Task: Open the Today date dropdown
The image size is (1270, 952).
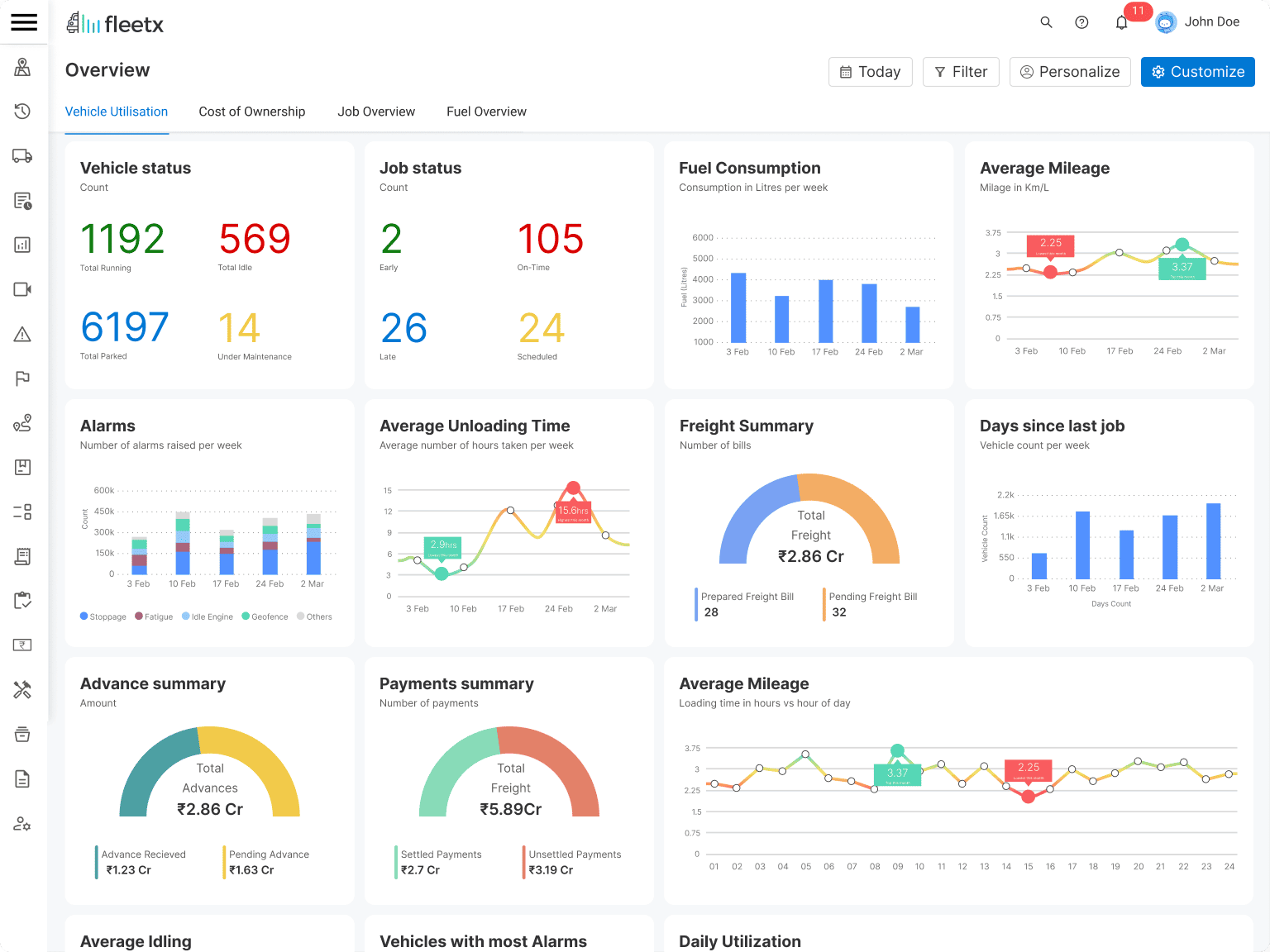Action: point(870,72)
